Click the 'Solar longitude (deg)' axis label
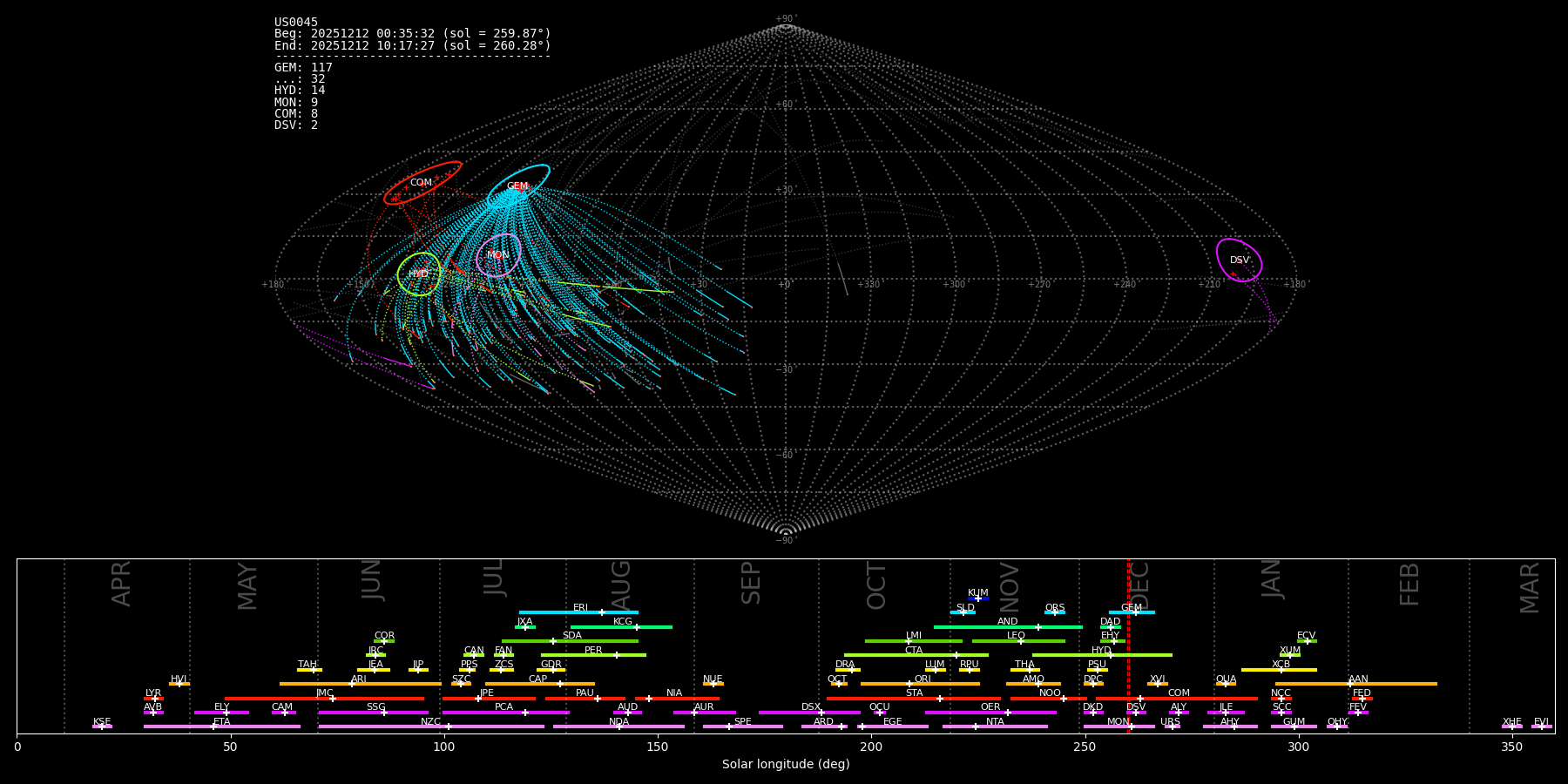Screen dimensions: 1568x784 [786, 765]
